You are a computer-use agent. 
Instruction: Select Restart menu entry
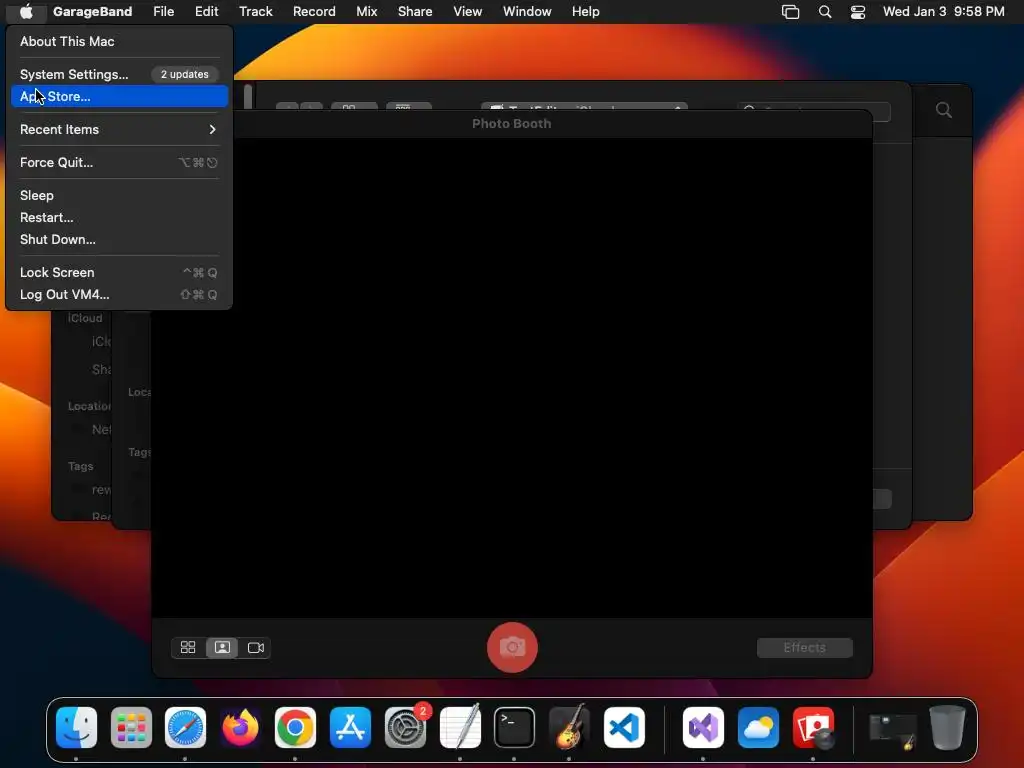[119, 217]
